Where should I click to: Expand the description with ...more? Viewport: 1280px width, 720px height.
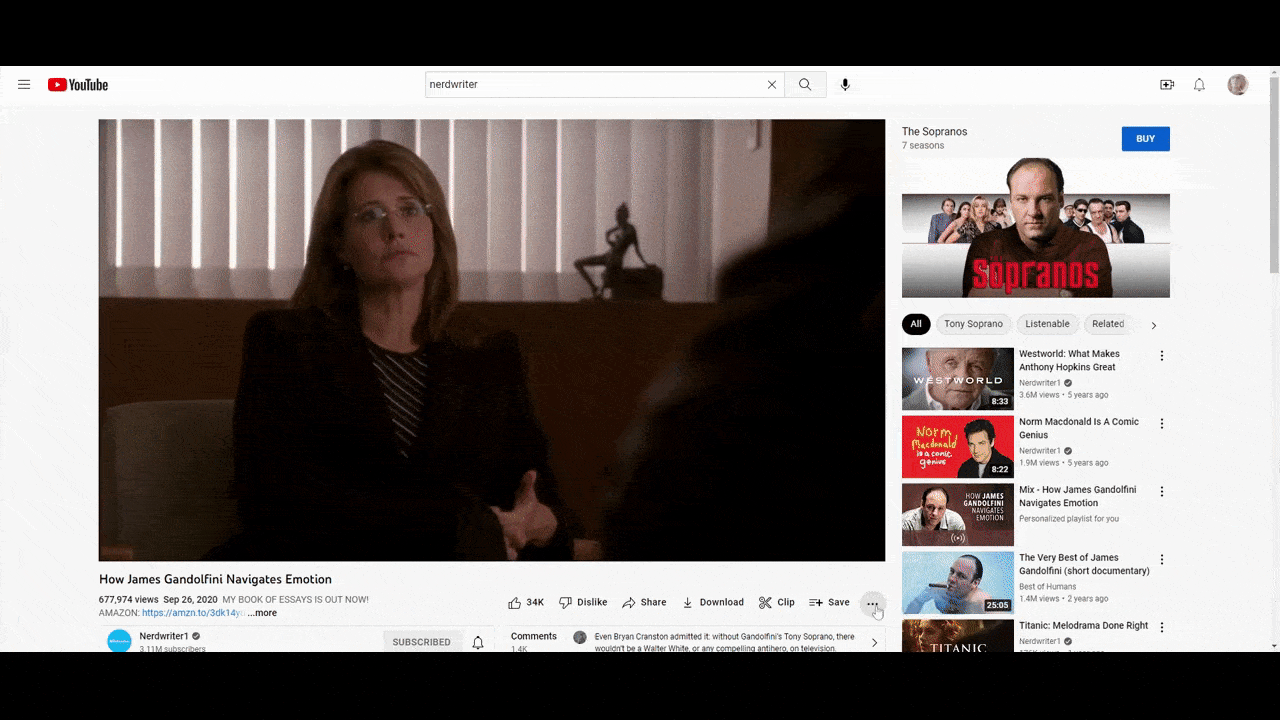pyautogui.click(x=263, y=613)
